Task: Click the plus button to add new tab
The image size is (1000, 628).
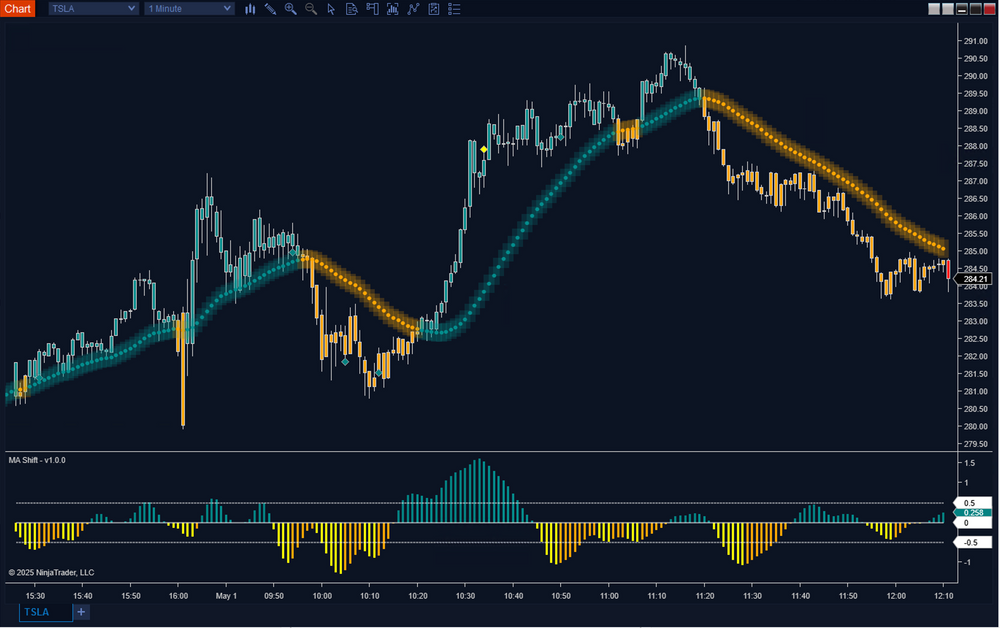Action: click(81, 612)
